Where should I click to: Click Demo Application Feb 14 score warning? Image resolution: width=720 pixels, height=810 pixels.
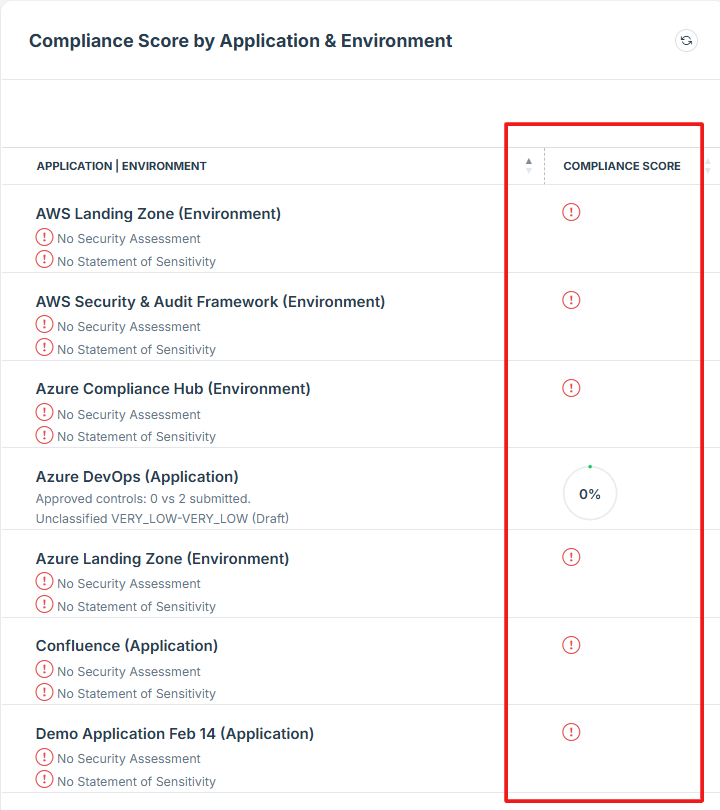point(571,732)
